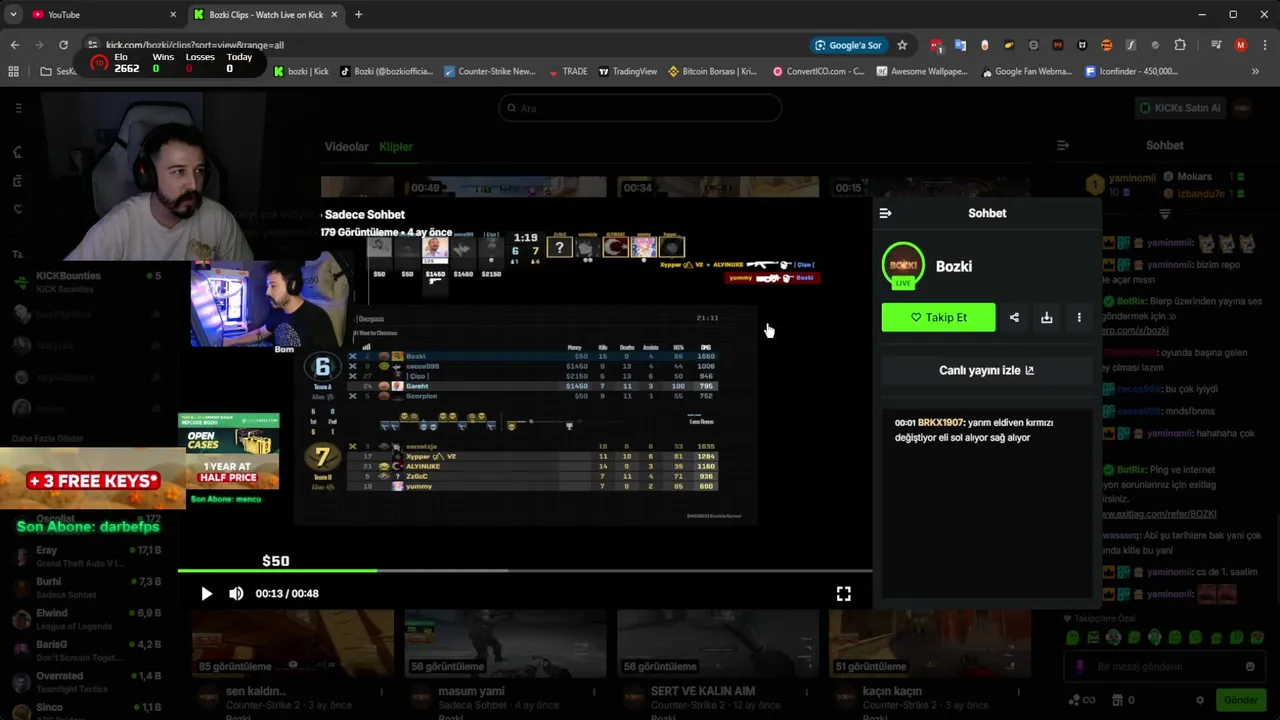Collapse the main chat sidebar arrow
The width and height of the screenshot is (1280, 720).
point(1063,145)
